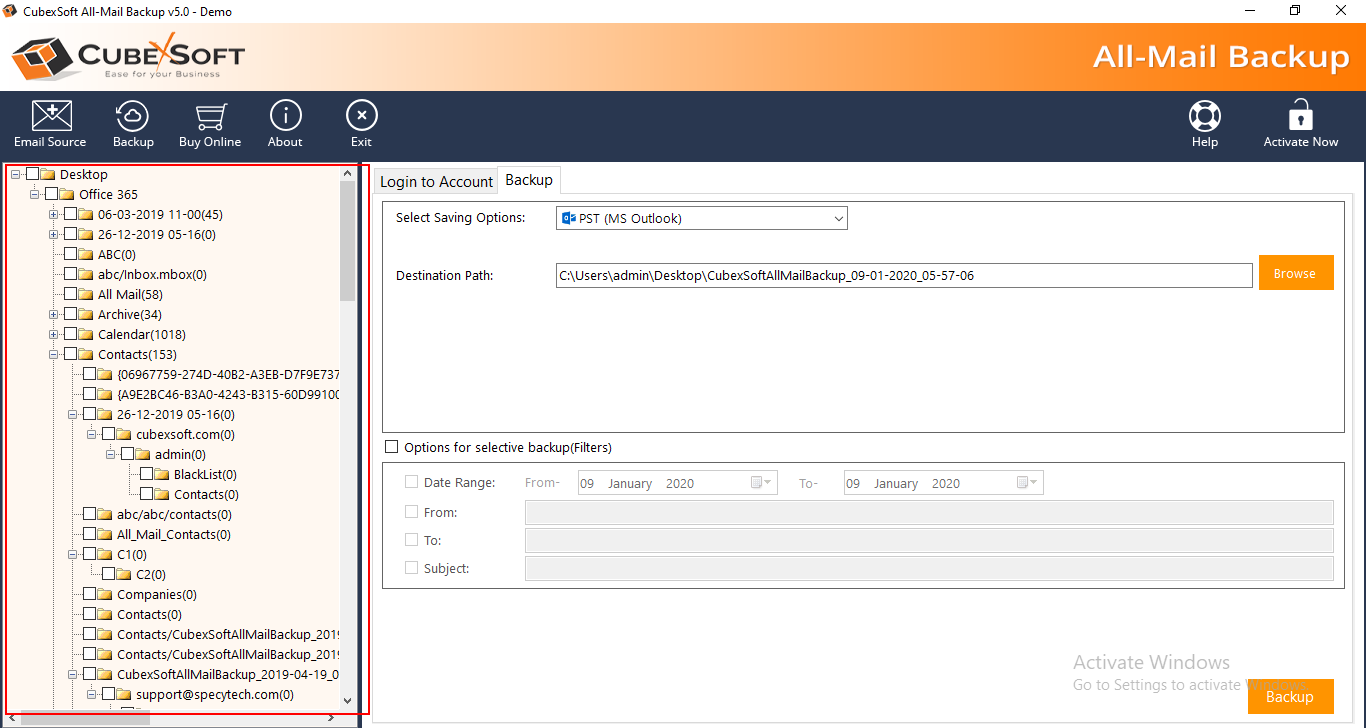Enable Options for selective backup checkbox
The width and height of the screenshot is (1366, 728).
coord(392,447)
